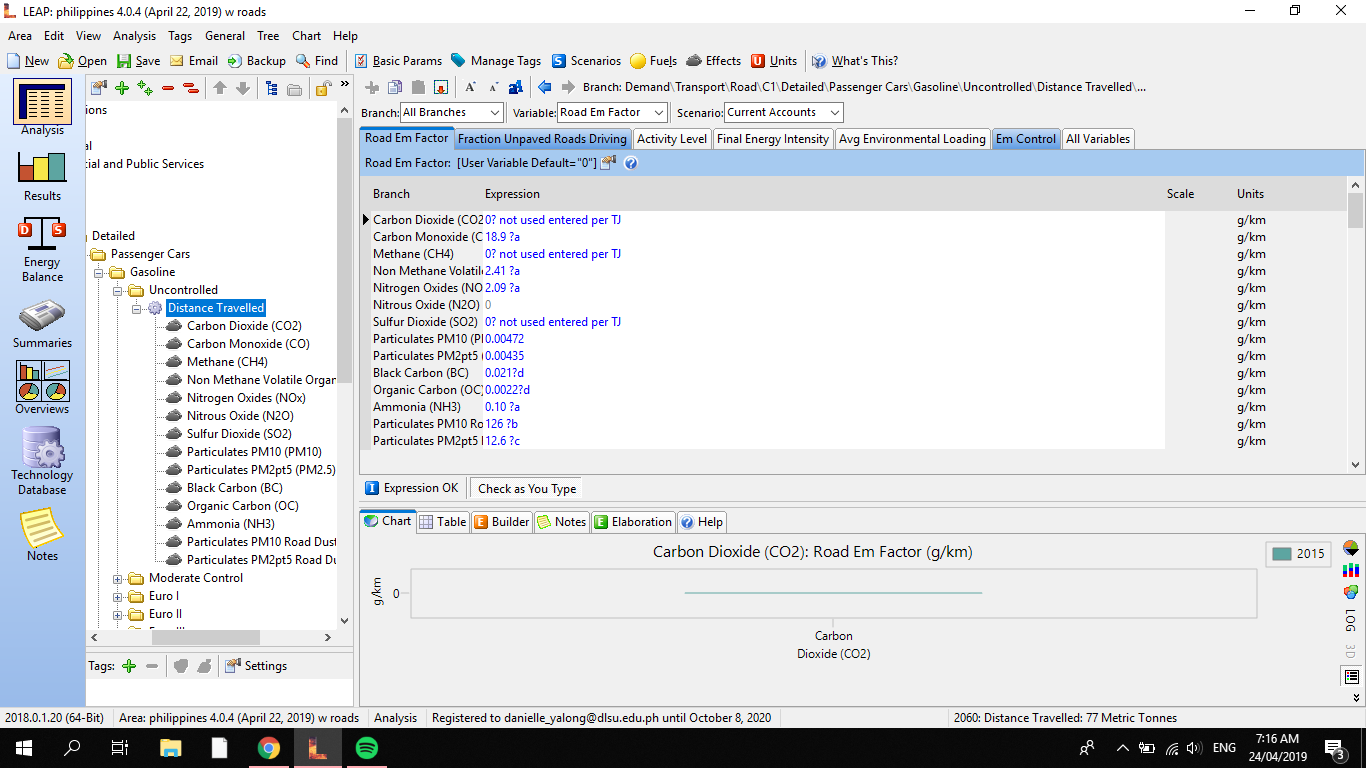Click the 2015 legend color swatch

point(1282,554)
